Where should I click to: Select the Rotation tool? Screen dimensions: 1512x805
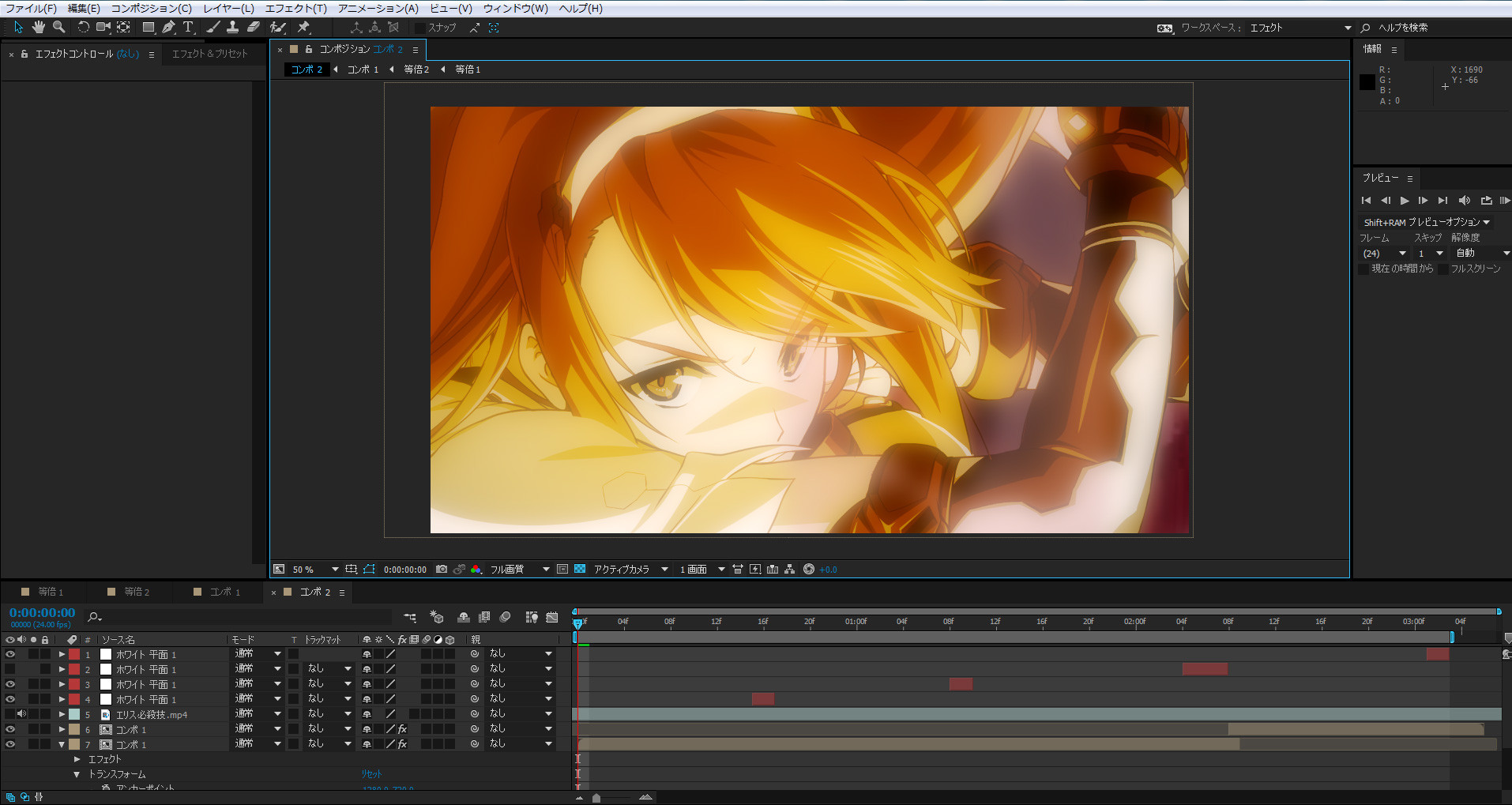83,27
